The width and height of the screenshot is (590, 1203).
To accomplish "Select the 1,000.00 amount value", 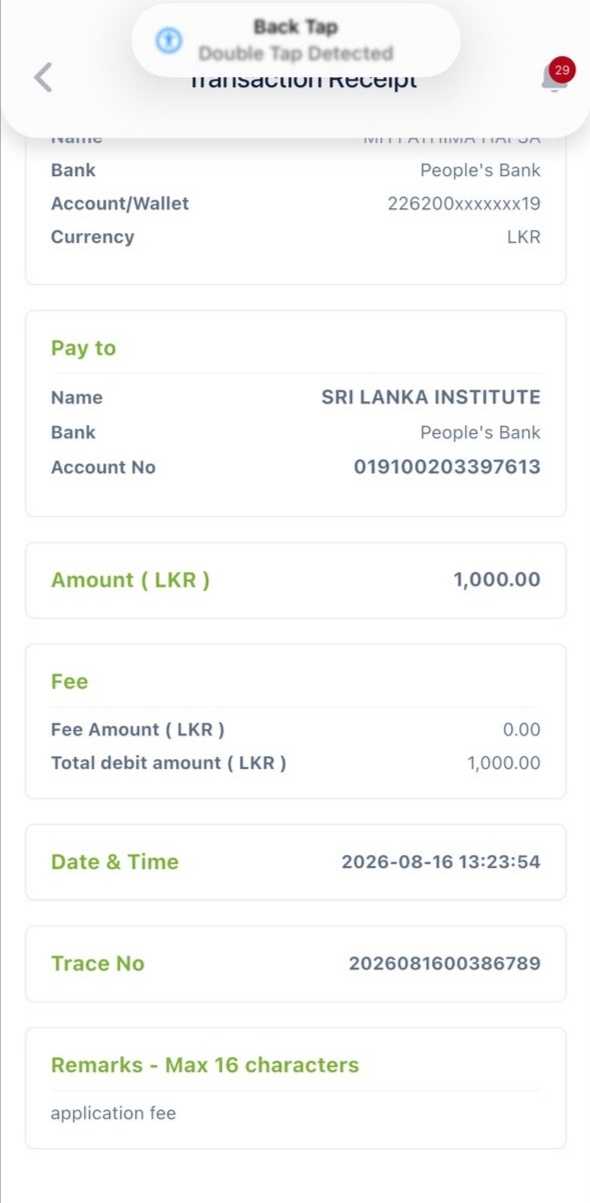I will (497, 580).
